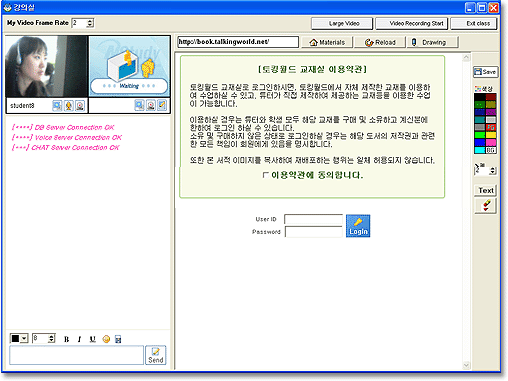Pick the yellow color swatch
The width and height of the screenshot is (508, 381).
[491, 135]
